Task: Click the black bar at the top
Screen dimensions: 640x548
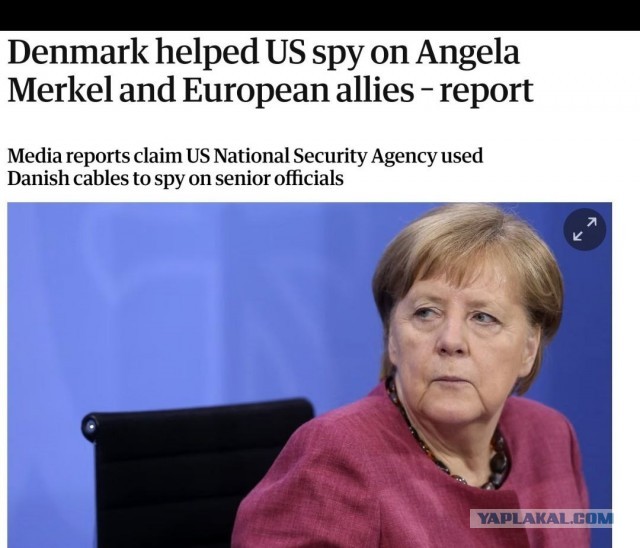Action: tap(320, 15)
